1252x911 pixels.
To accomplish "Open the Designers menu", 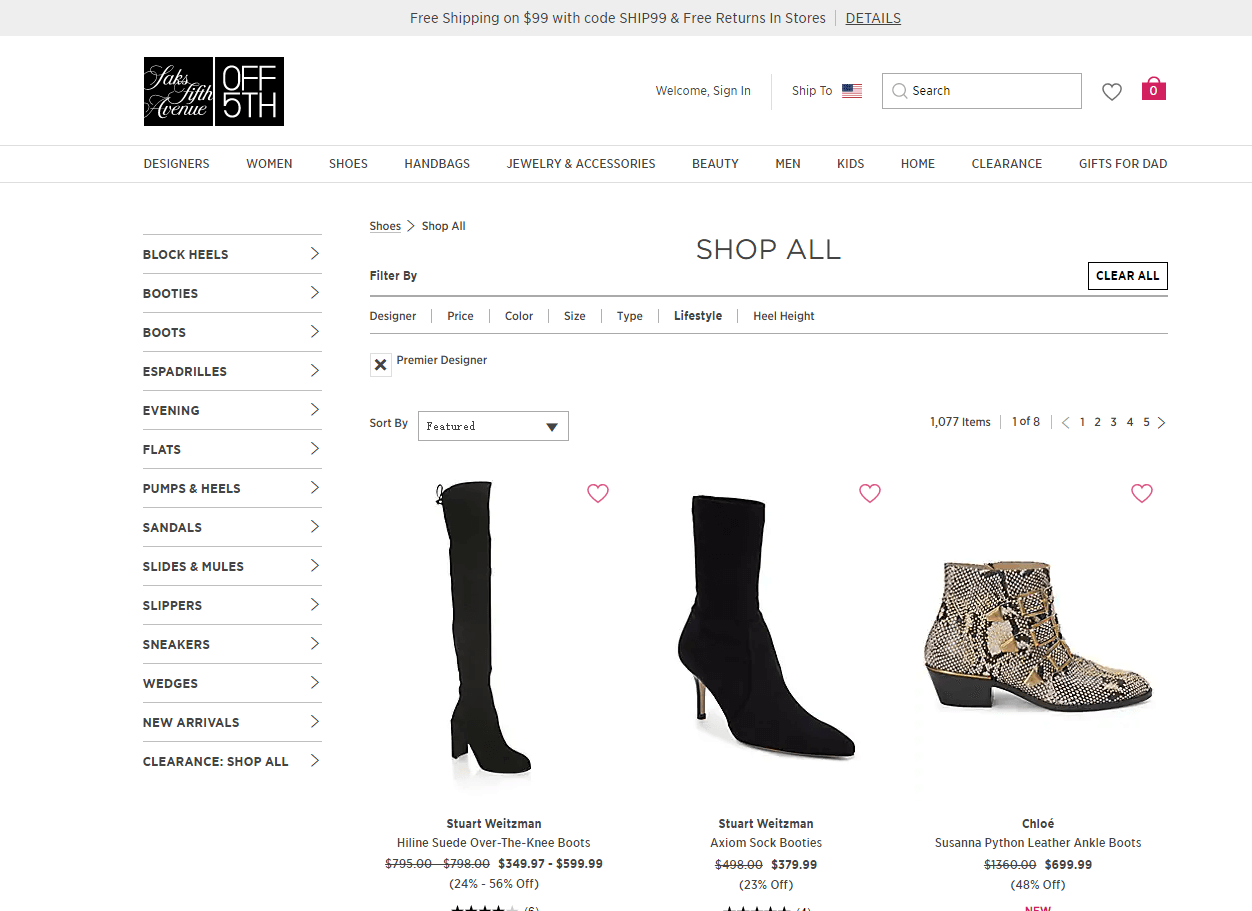I will tap(176, 164).
